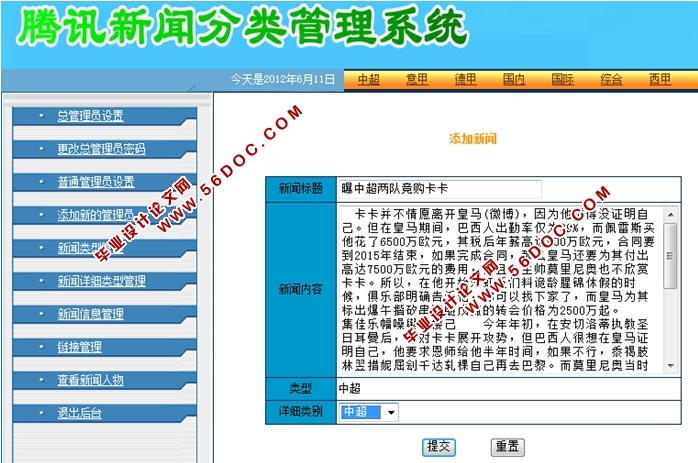Open the 中超 category tab
This screenshot has height=463, width=698.
[x=368, y=80]
